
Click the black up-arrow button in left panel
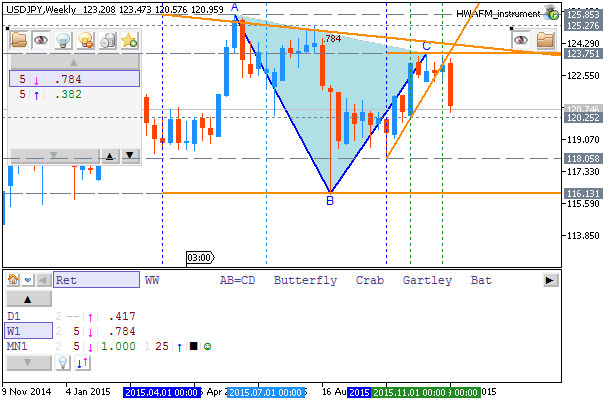pyautogui.click(x=110, y=156)
